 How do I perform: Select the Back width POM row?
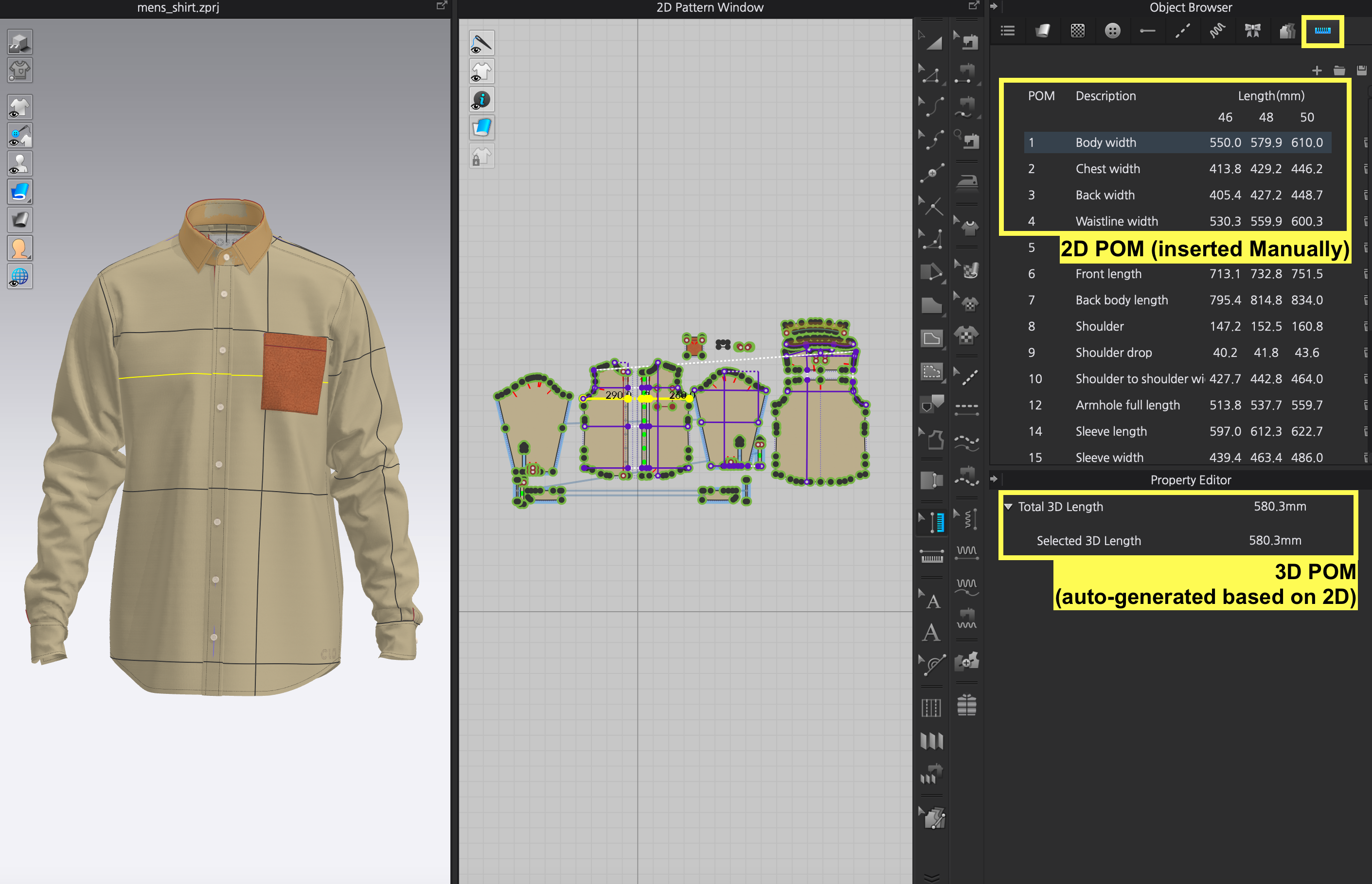pyautogui.click(x=1177, y=195)
